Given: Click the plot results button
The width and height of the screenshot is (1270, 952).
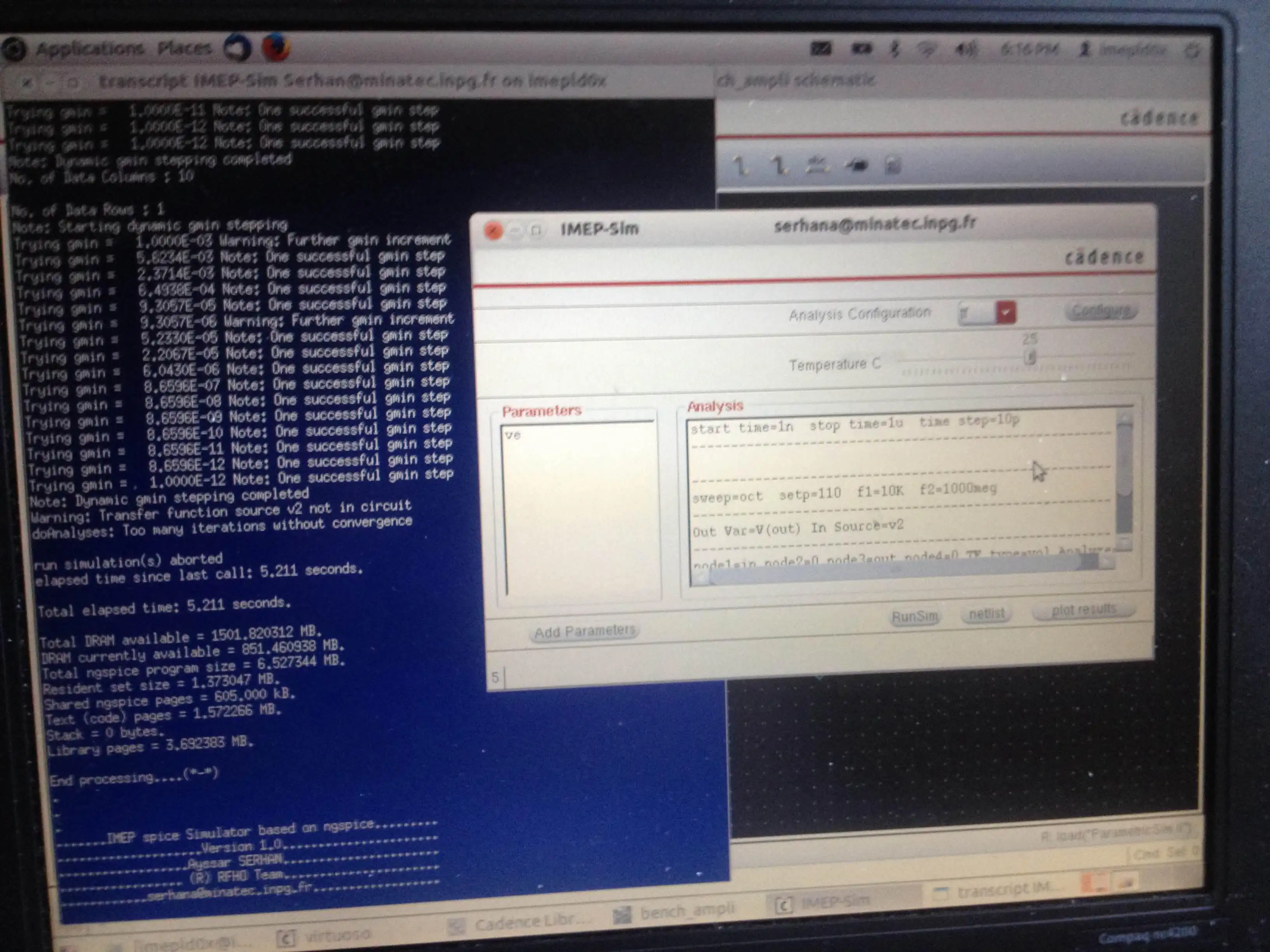Looking at the screenshot, I should 1083,609.
